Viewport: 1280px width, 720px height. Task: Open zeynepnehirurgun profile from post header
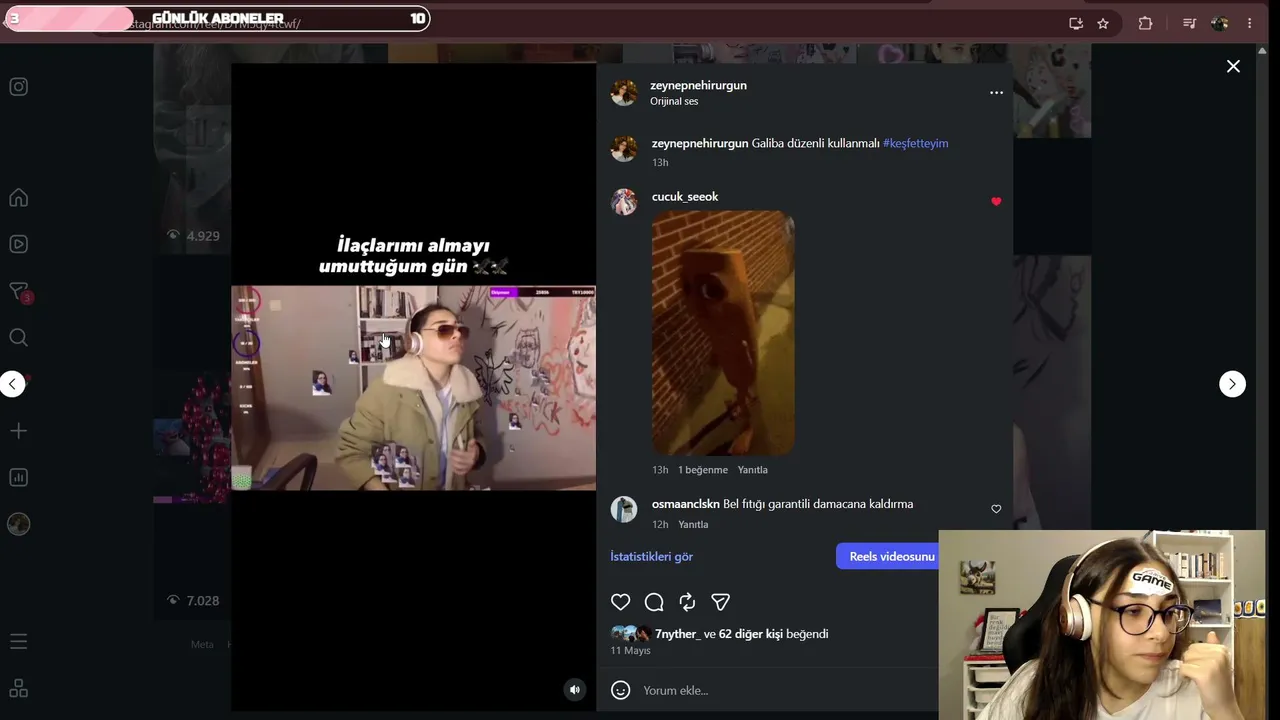(698, 85)
